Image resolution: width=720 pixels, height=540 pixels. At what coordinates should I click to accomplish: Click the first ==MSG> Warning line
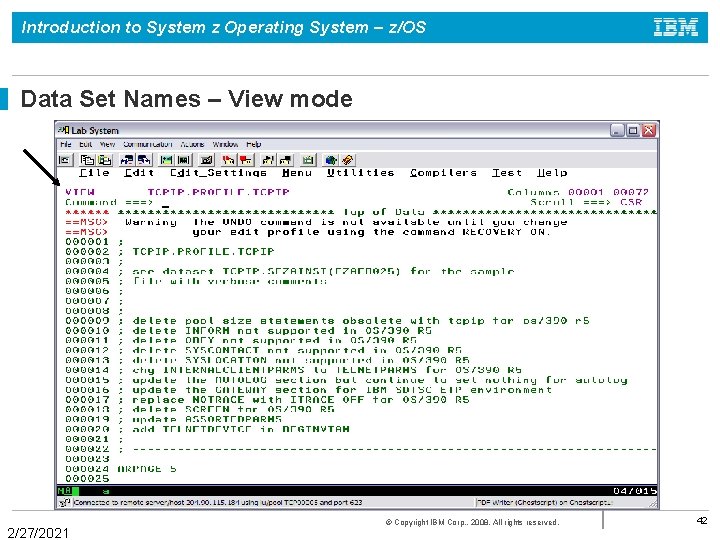(316, 222)
